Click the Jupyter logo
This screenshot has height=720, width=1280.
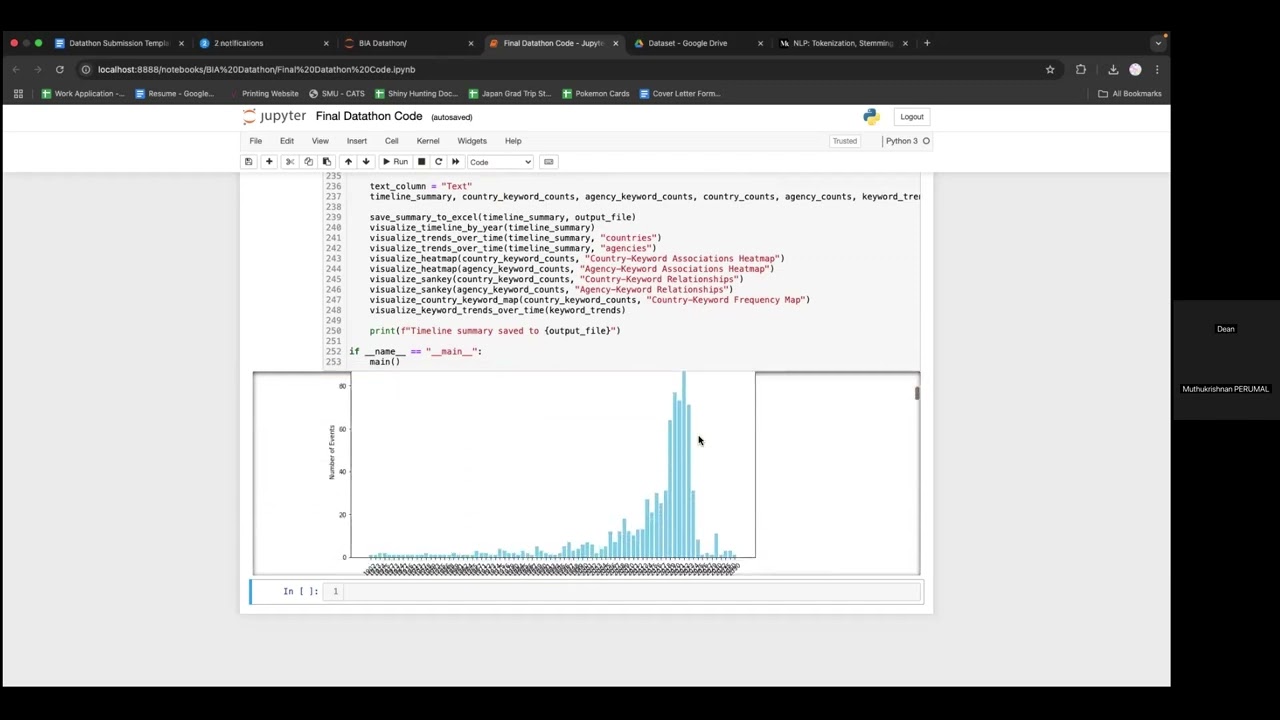[275, 116]
